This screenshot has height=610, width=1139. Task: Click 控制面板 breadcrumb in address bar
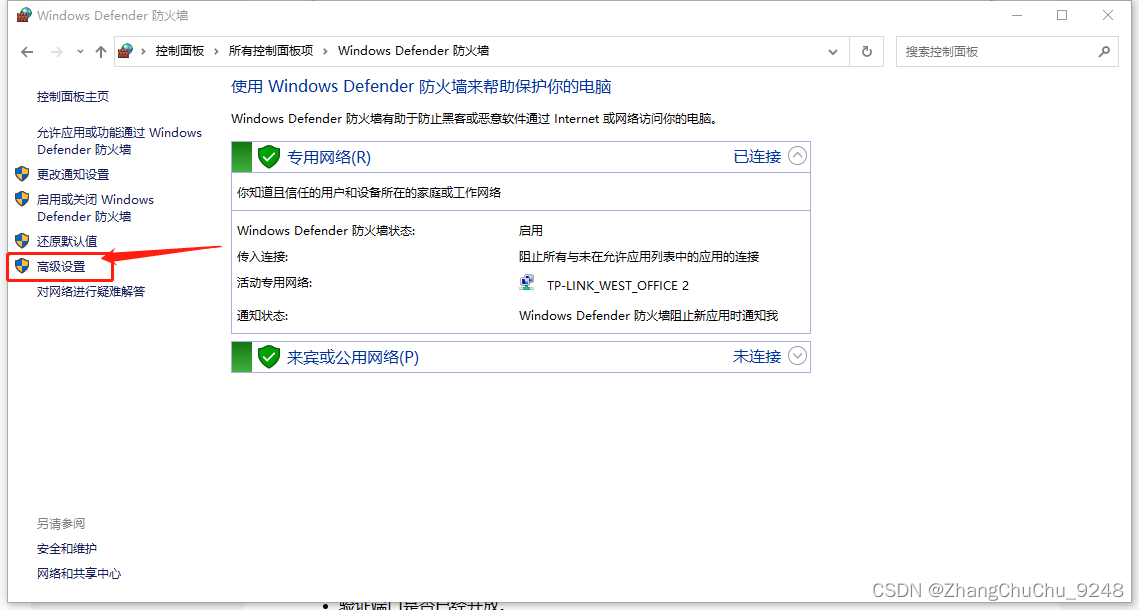coord(179,51)
